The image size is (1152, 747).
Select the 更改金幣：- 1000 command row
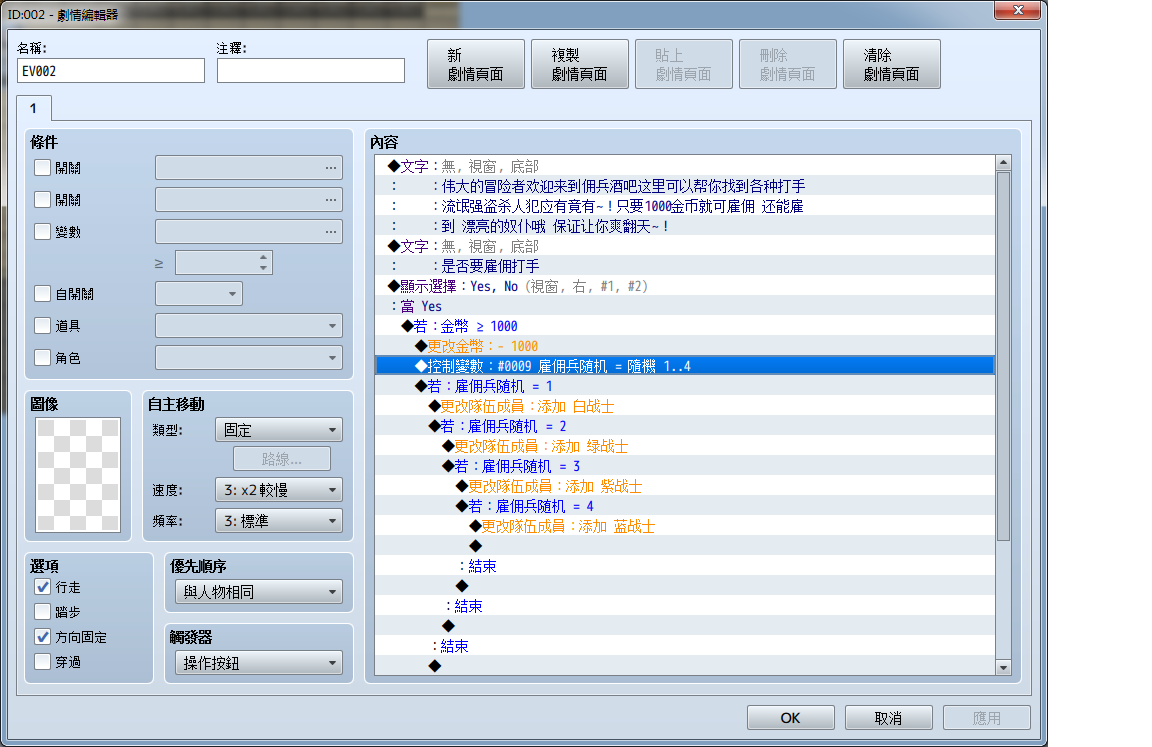pos(685,346)
